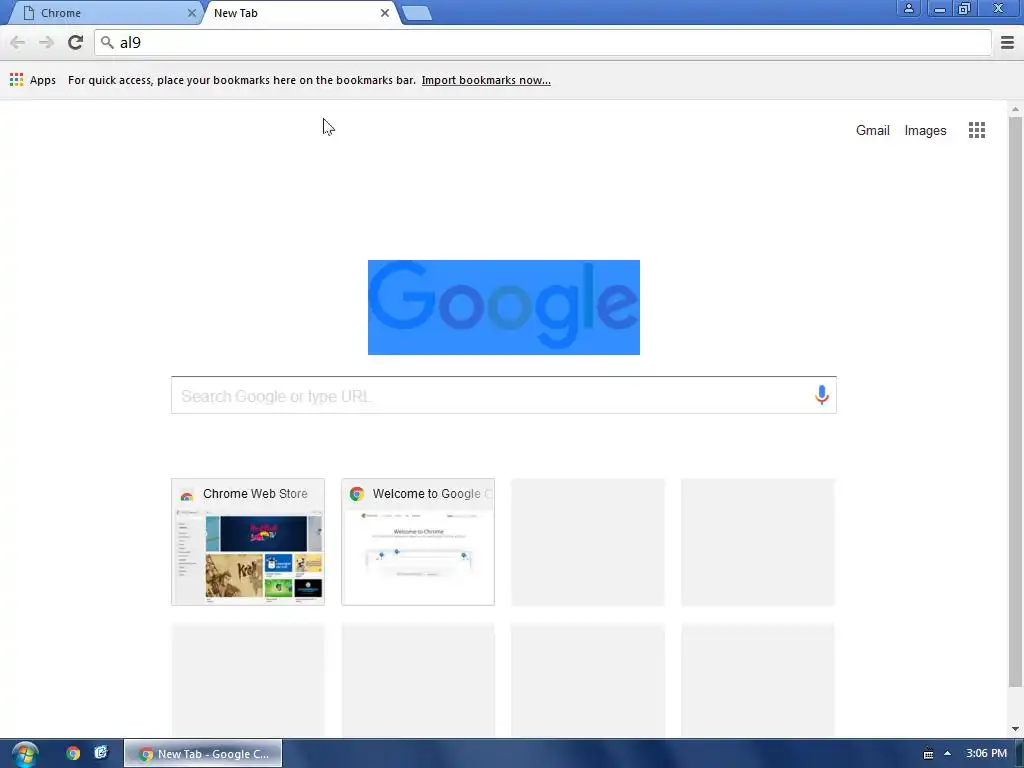
Task: Open the Chrome hamburger menu
Action: [x=1007, y=42]
